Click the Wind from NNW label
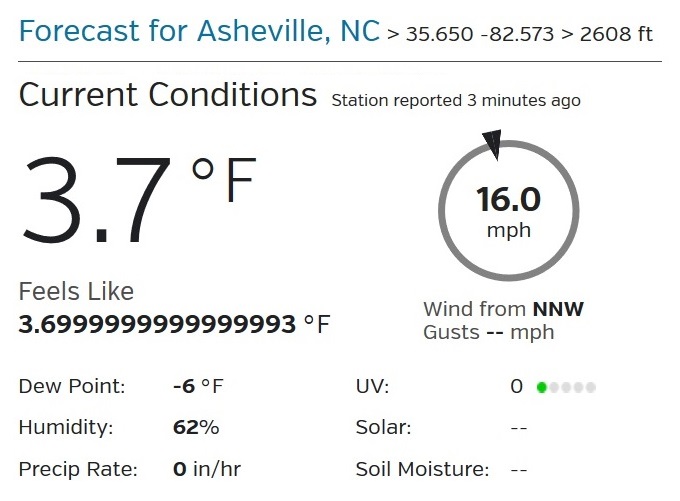Screen dimensions: 680x501 [x=503, y=309]
